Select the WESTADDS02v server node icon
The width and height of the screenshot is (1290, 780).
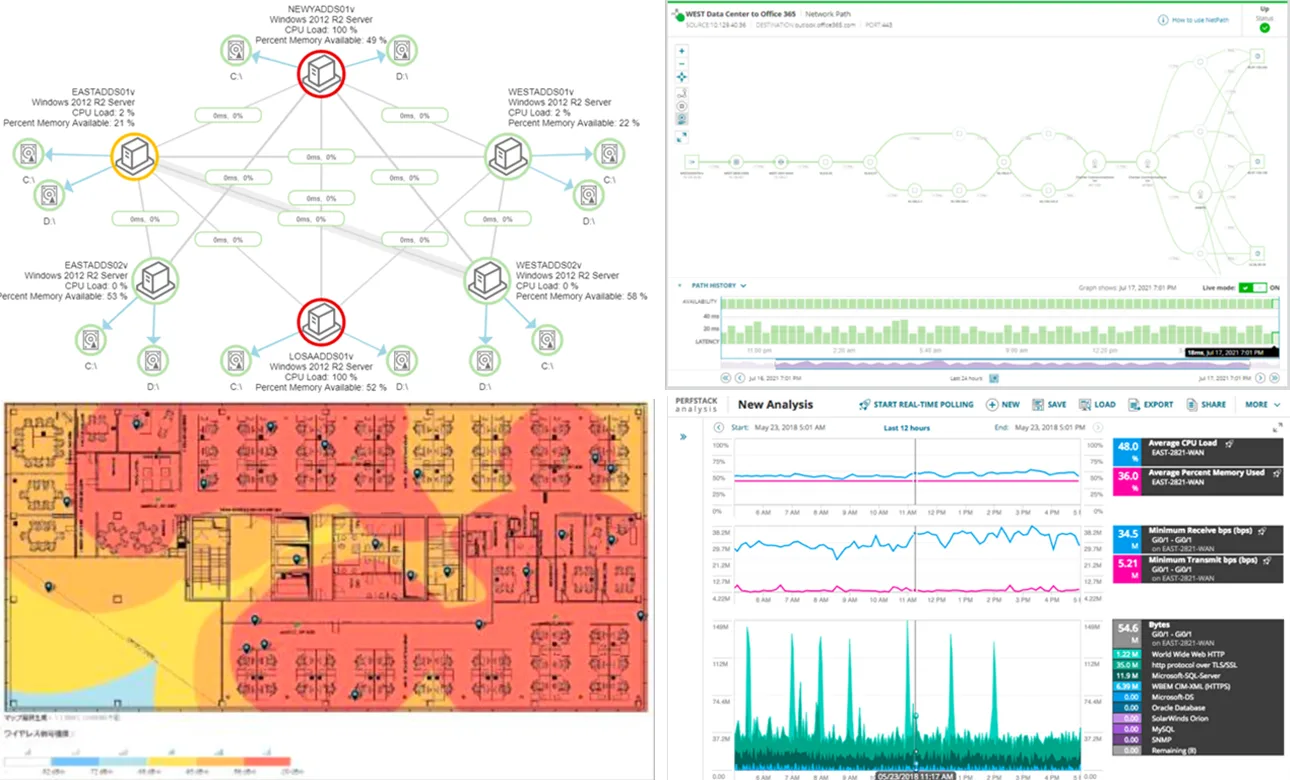tap(488, 281)
